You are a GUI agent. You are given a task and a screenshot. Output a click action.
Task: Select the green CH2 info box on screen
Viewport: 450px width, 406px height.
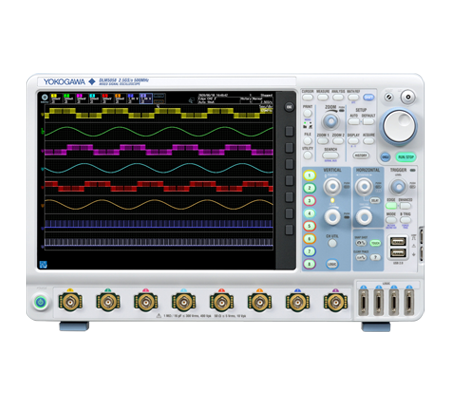coord(69,98)
